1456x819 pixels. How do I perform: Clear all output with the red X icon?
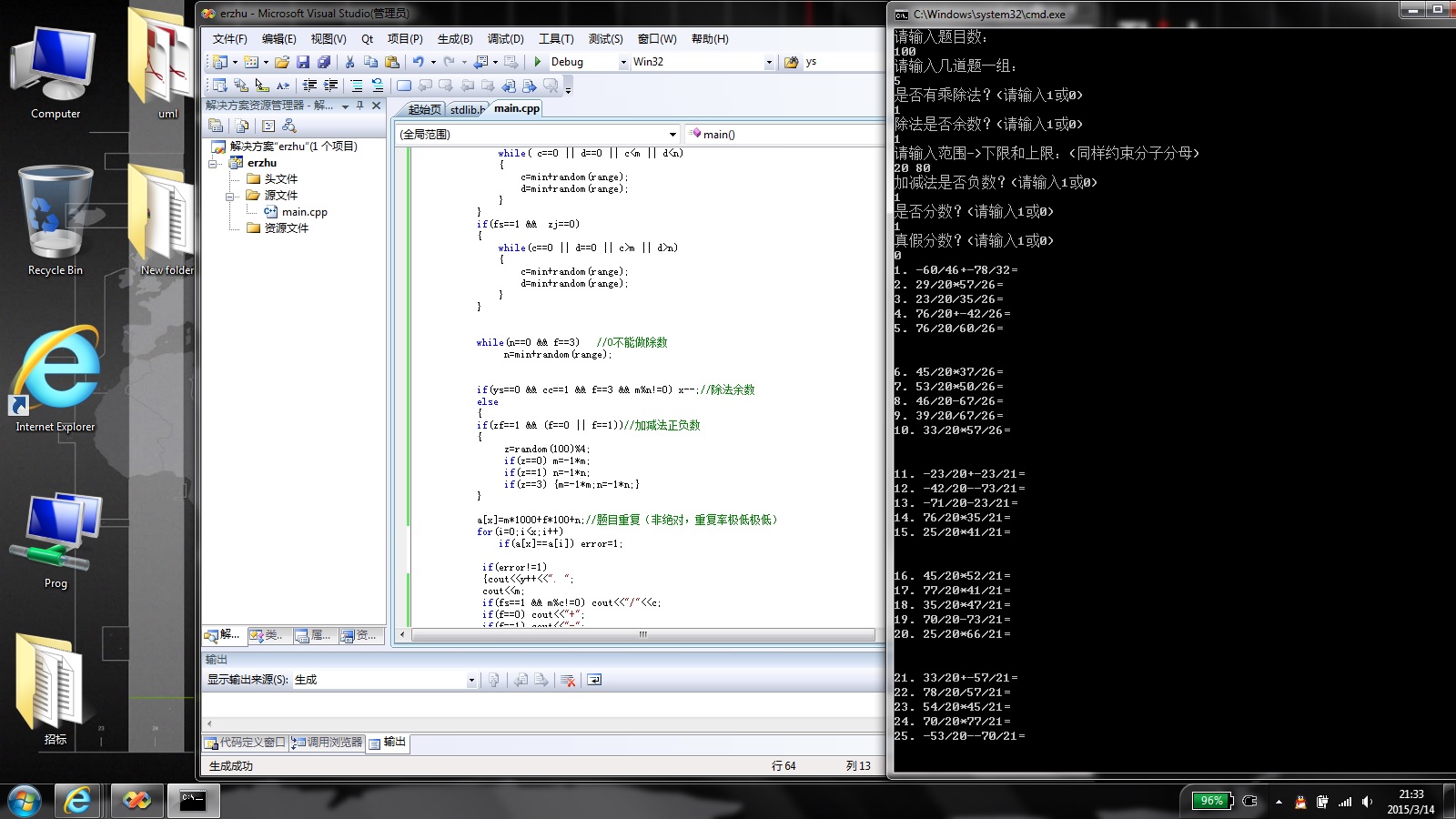tap(568, 680)
